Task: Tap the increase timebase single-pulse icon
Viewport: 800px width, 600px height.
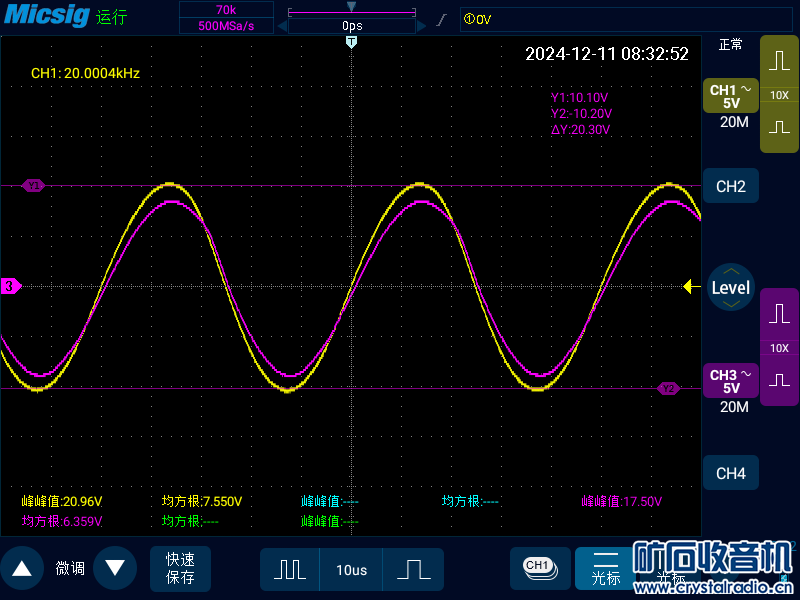Action: pos(412,569)
